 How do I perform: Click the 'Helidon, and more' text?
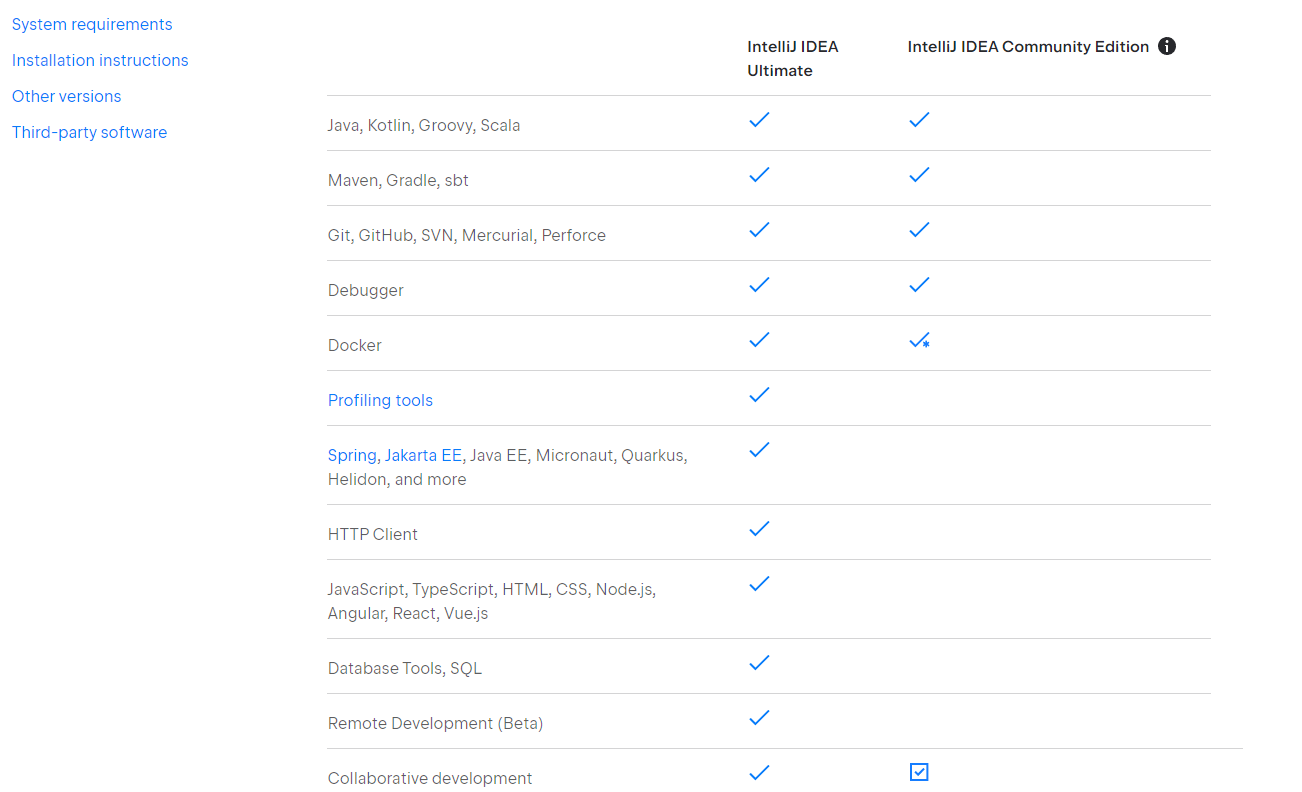(x=397, y=479)
